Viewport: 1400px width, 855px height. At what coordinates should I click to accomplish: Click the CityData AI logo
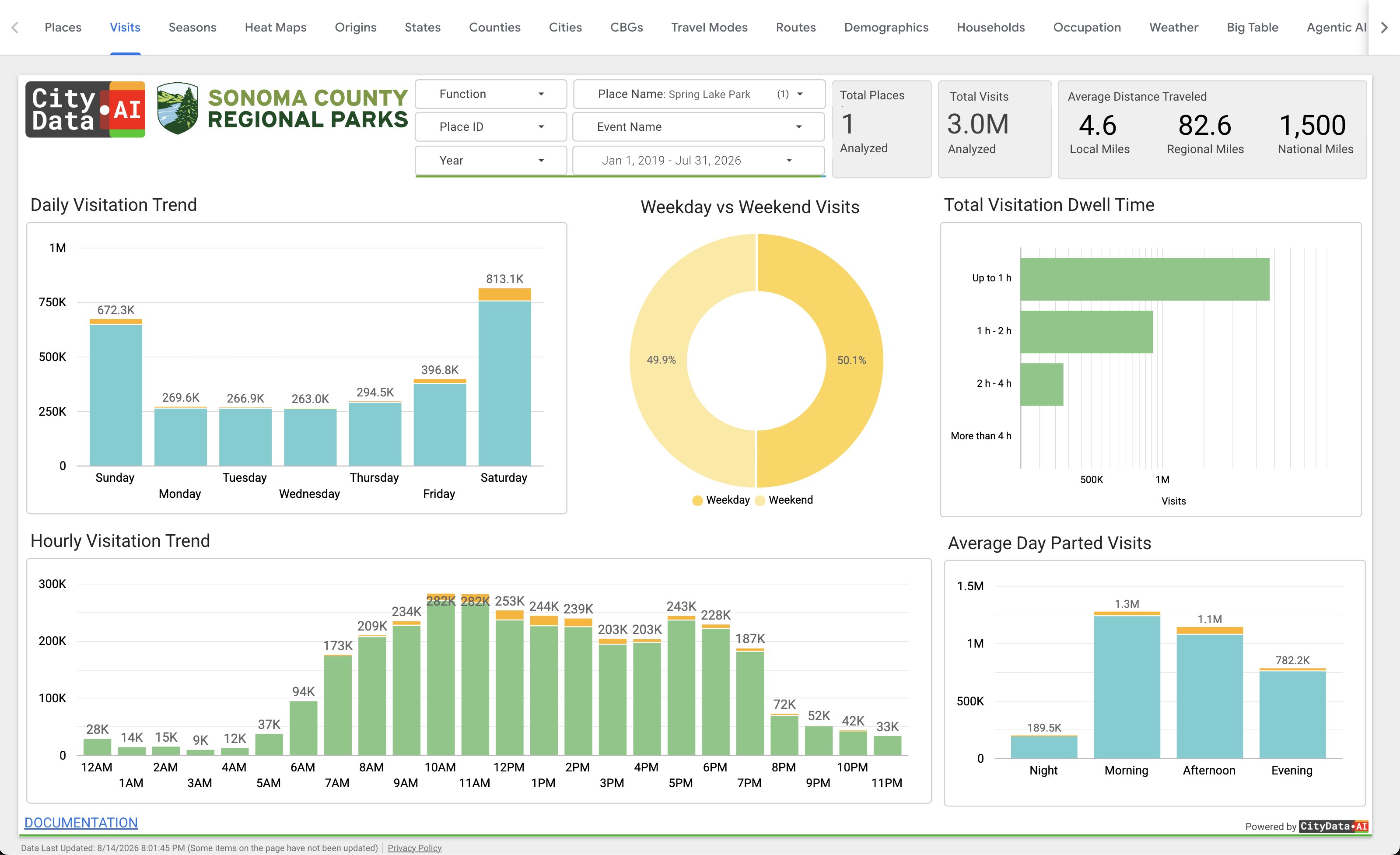(x=85, y=109)
